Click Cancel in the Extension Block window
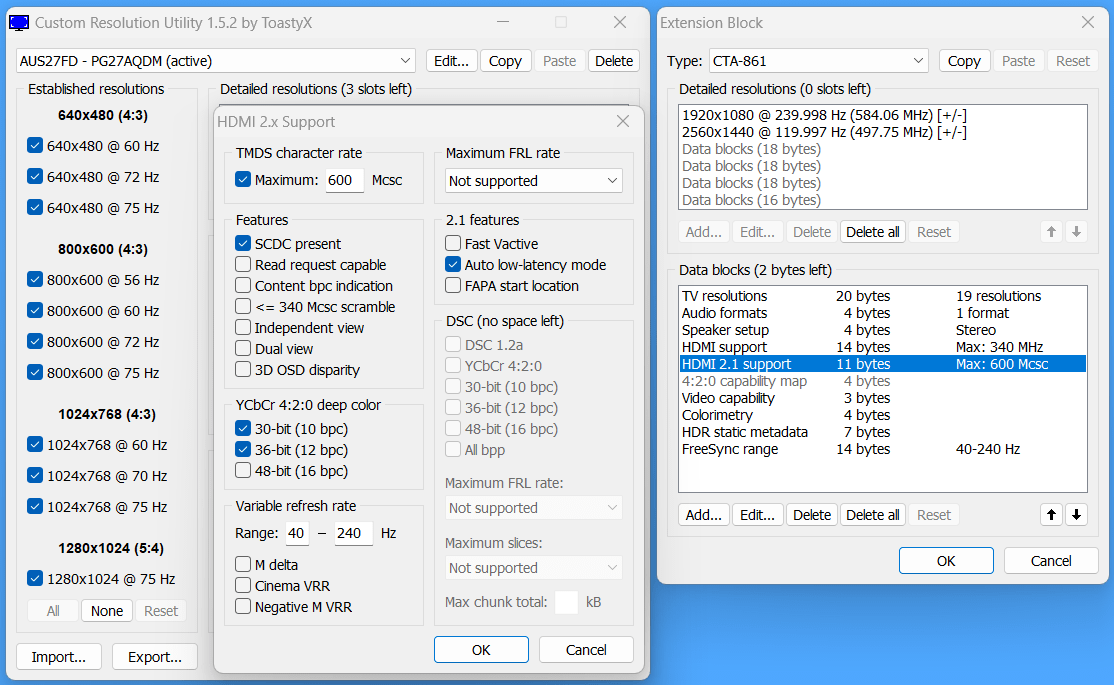1114x685 pixels. pos(1051,561)
